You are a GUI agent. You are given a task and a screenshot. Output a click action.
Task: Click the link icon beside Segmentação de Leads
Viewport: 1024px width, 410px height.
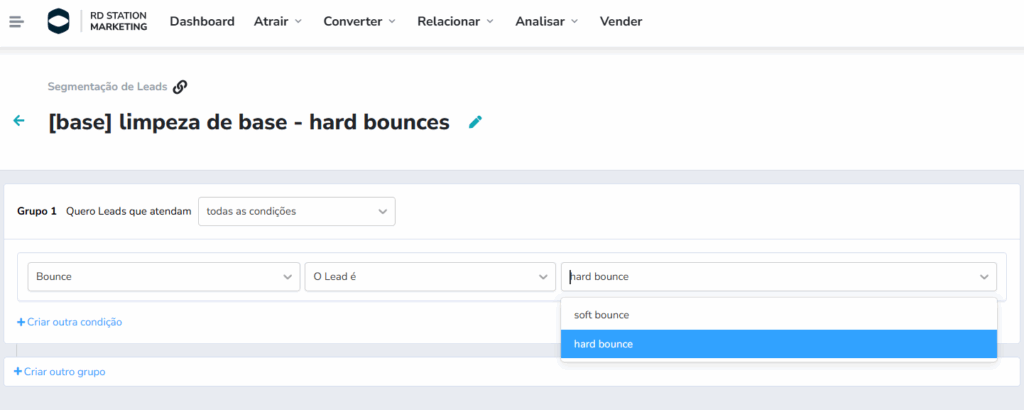pos(180,87)
